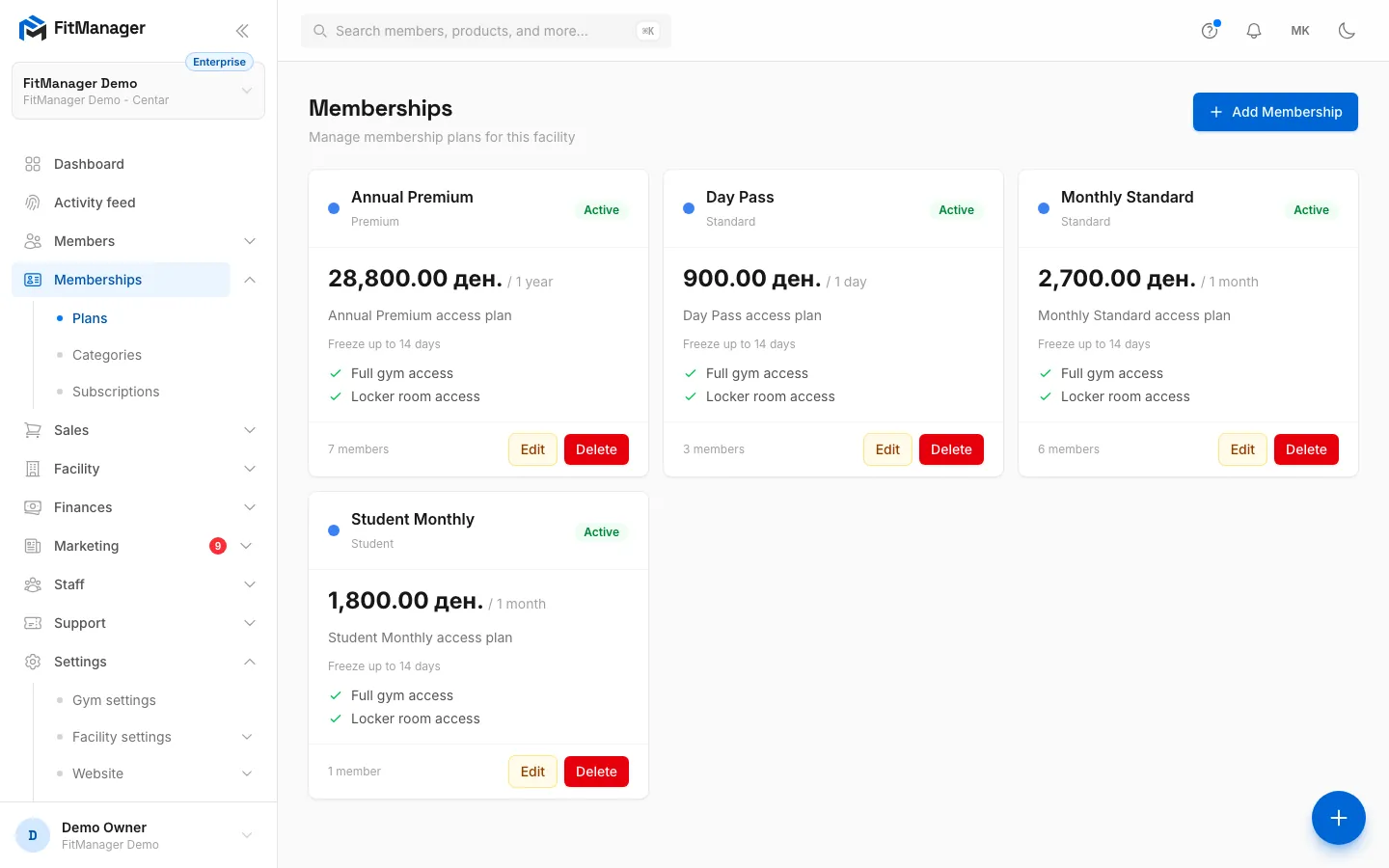Click the Day Pass Active badge
The width and height of the screenshot is (1389, 868).
coord(956,209)
